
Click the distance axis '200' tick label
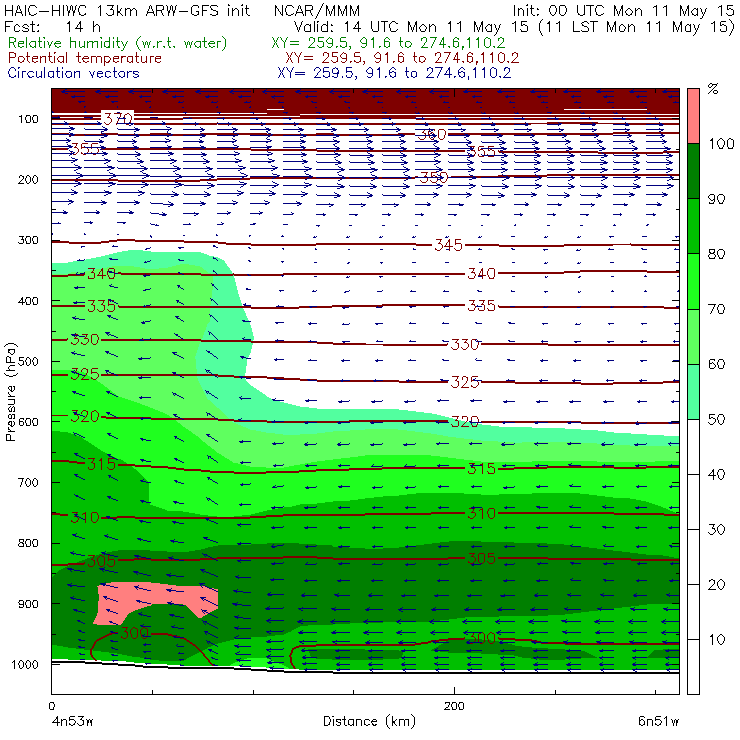454,706
